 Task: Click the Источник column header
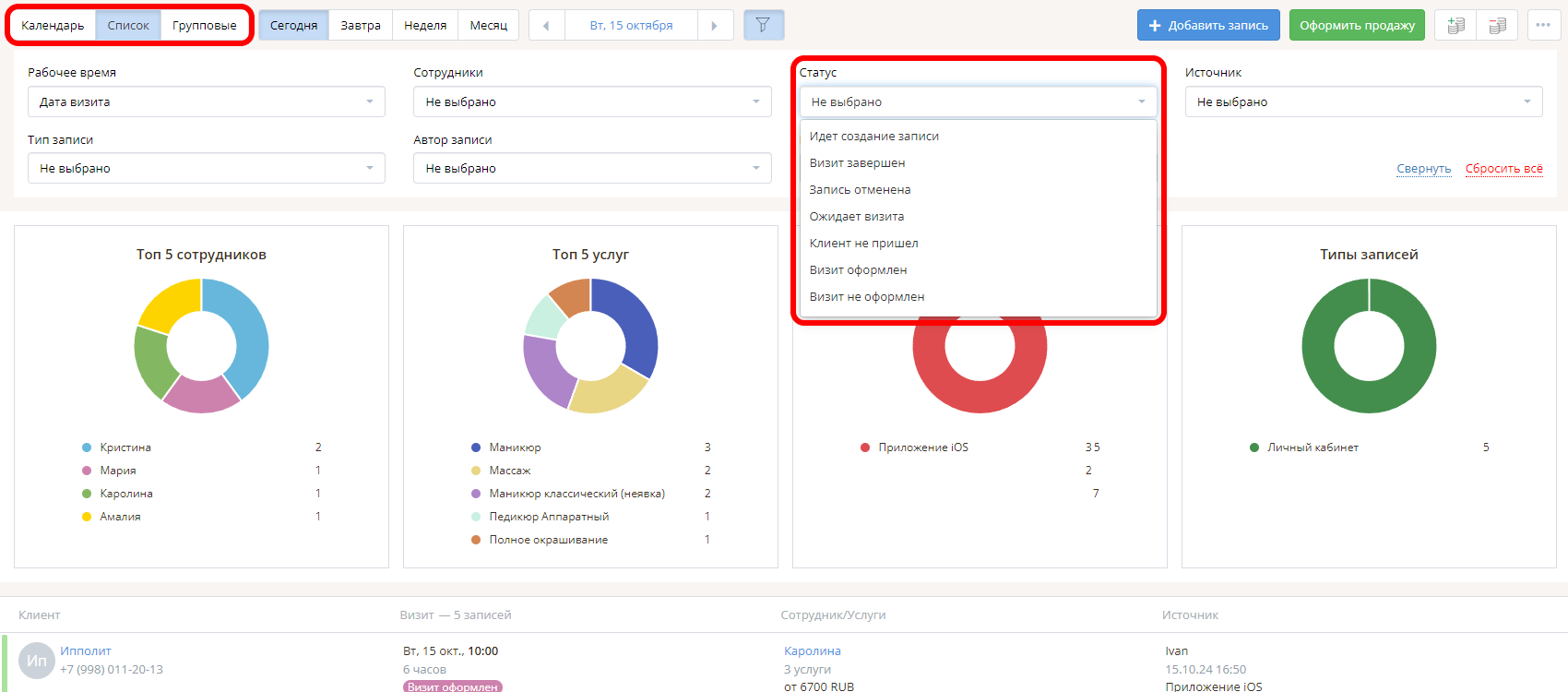pyautogui.click(x=1190, y=614)
